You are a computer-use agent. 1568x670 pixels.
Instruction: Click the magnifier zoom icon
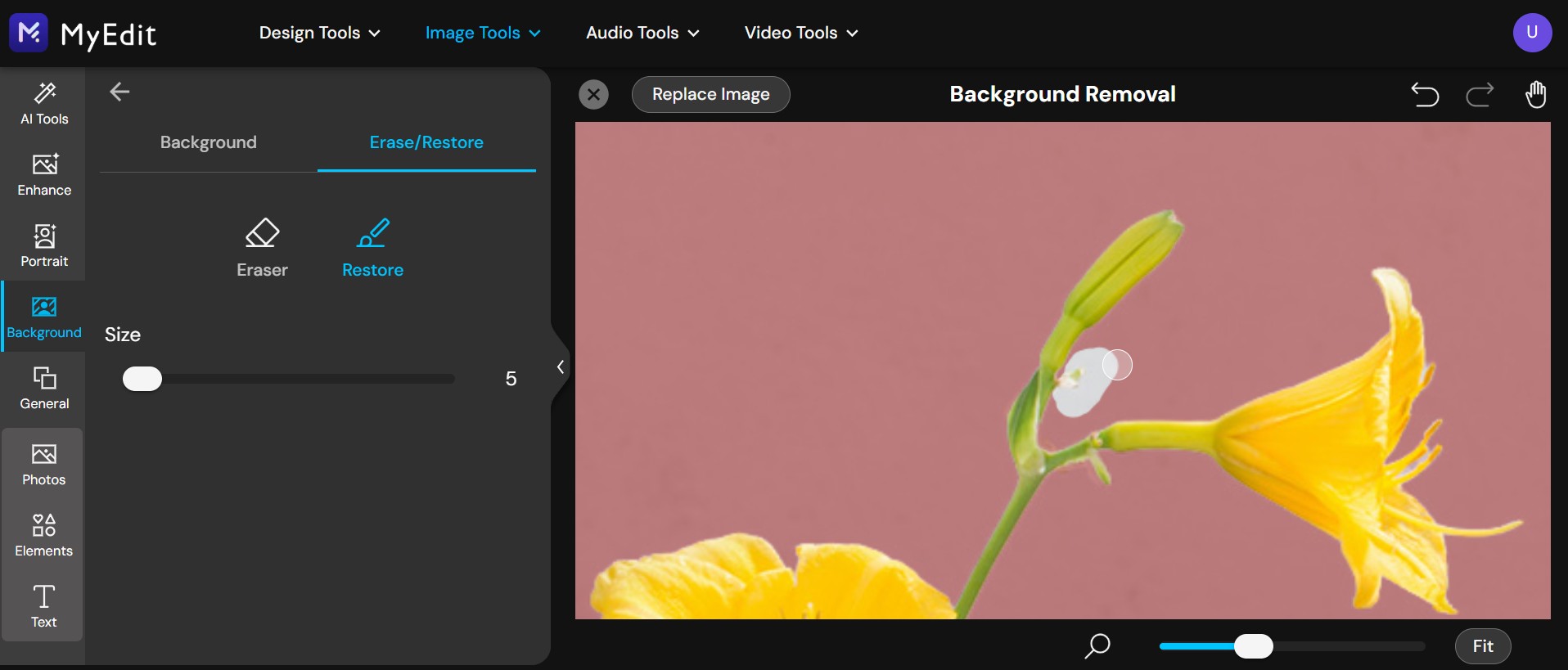pyautogui.click(x=1097, y=646)
